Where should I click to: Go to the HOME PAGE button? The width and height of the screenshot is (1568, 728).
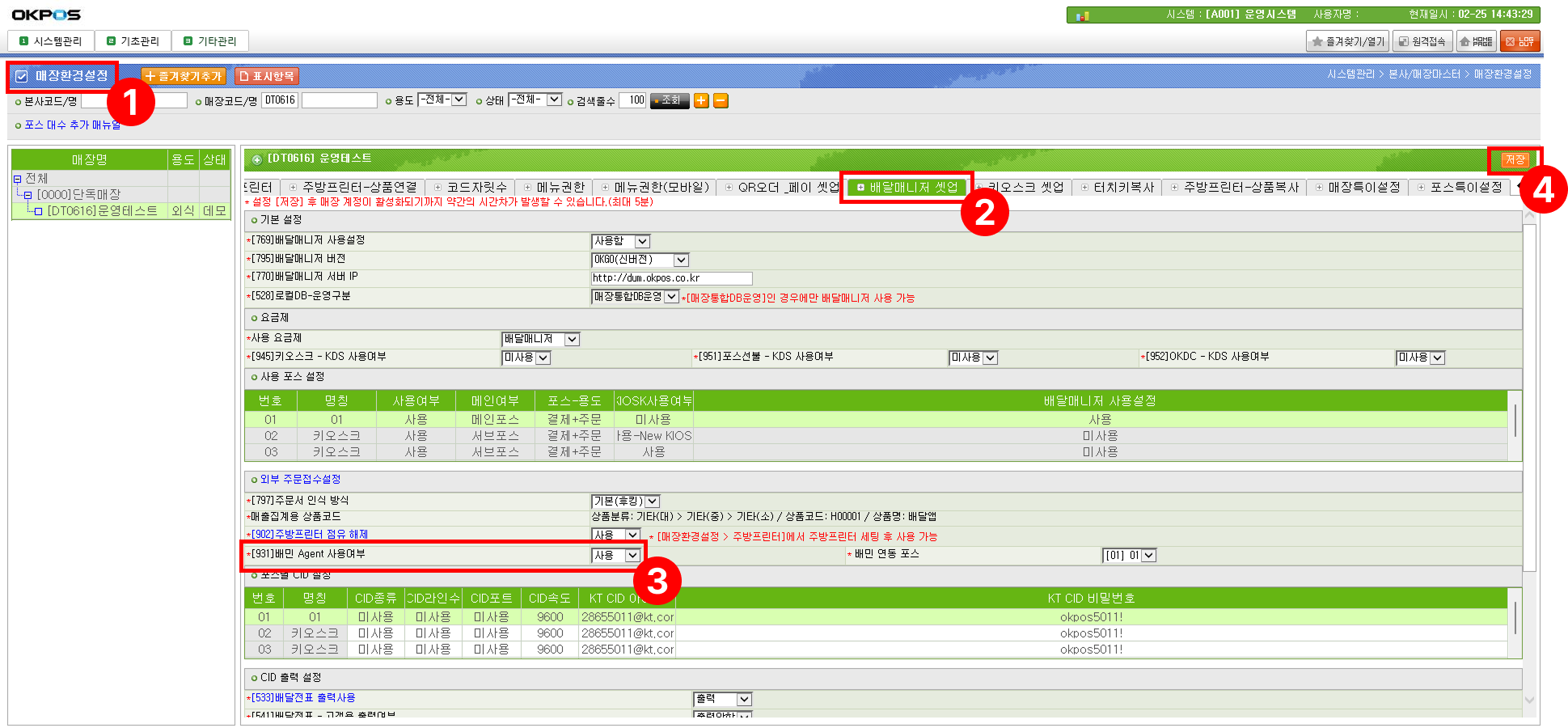(1477, 41)
